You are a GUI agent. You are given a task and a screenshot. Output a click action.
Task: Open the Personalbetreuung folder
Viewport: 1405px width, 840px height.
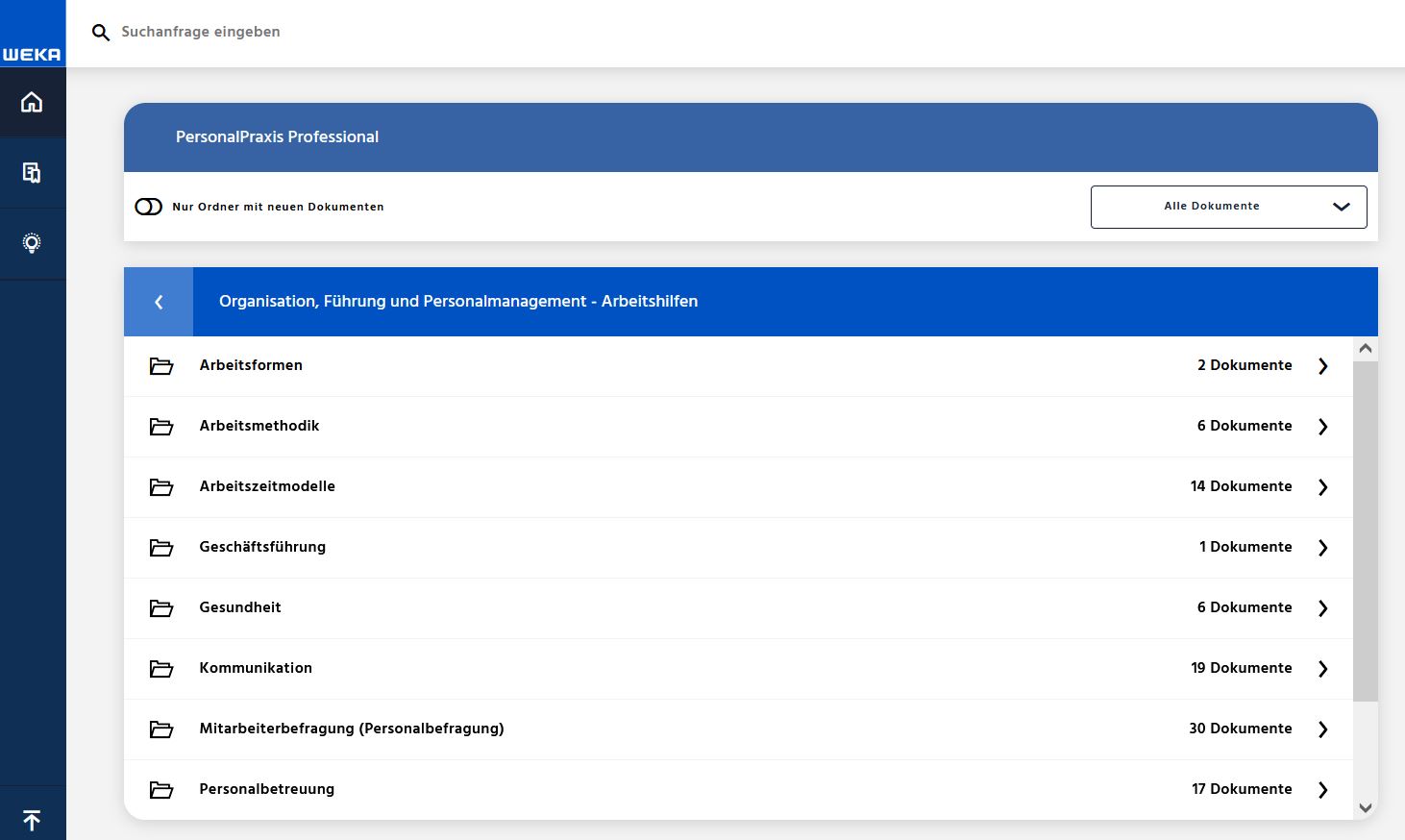(266, 789)
